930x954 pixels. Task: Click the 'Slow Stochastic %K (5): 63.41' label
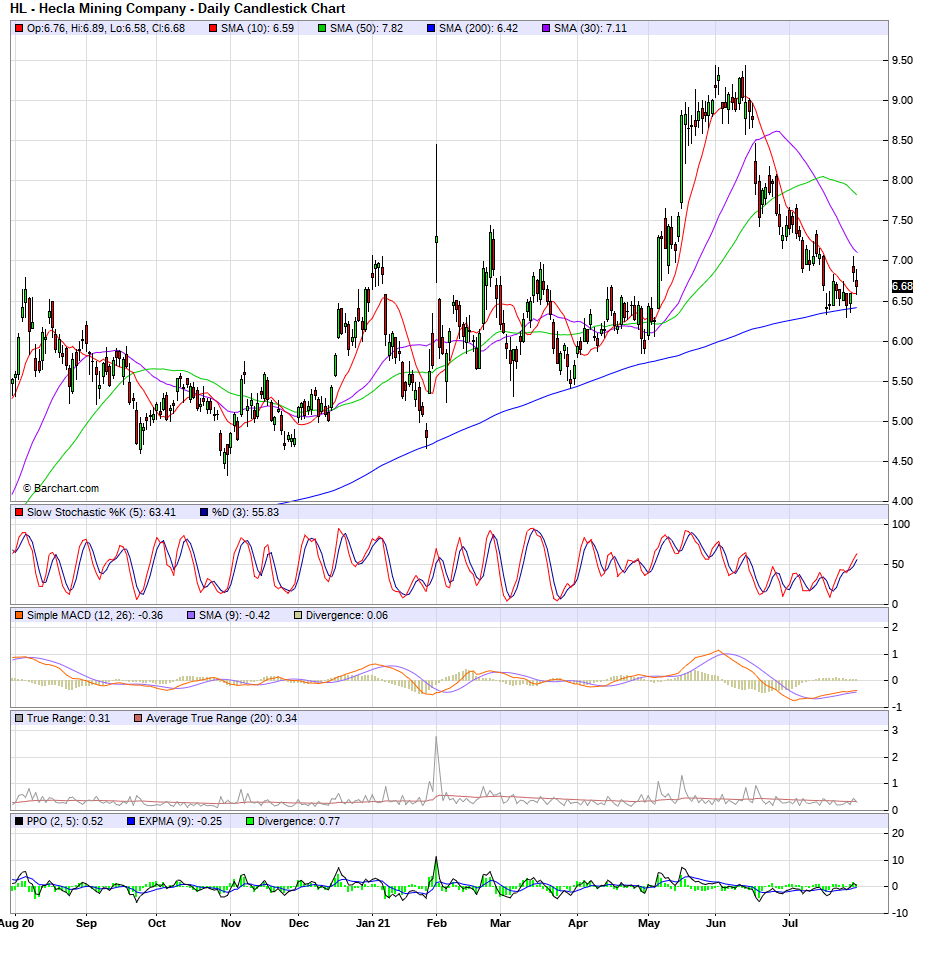[101, 512]
